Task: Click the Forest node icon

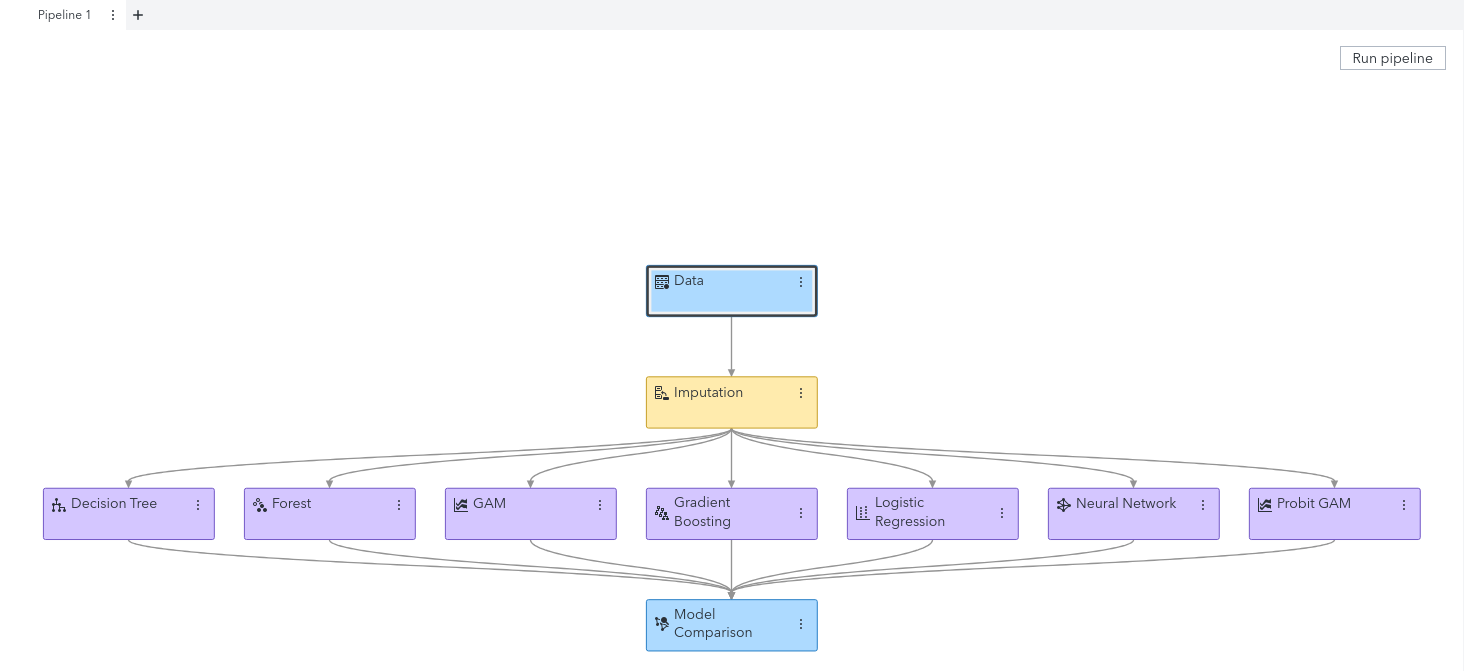Action: pyautogui.click(x=259, y=505)
